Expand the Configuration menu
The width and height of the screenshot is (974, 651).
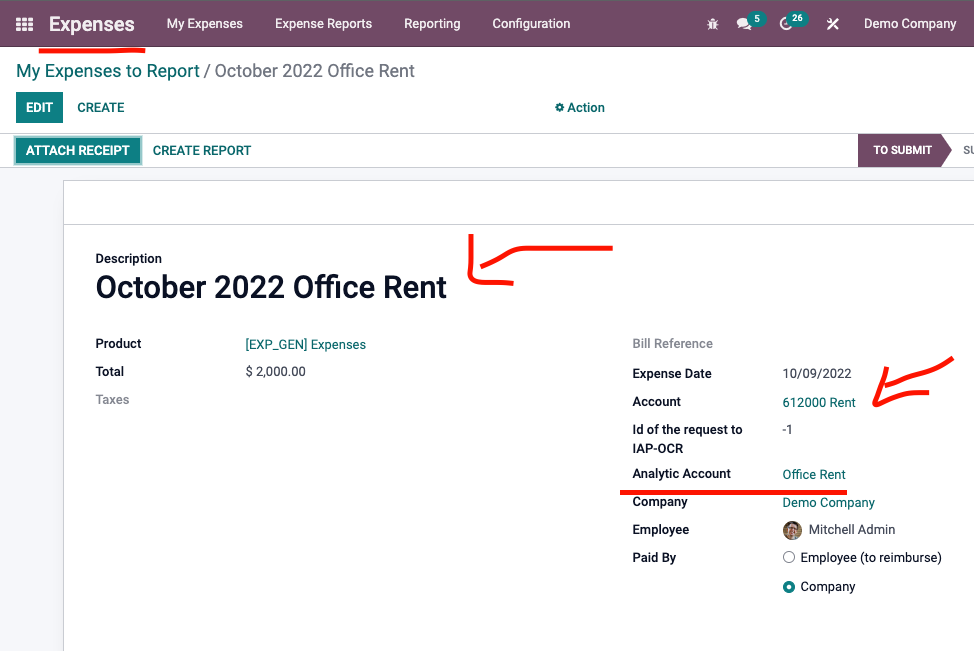coord(531,24)
